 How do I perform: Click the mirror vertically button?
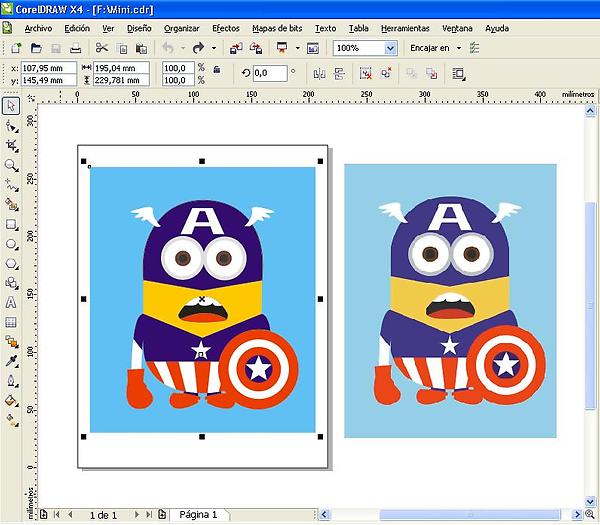339,73
